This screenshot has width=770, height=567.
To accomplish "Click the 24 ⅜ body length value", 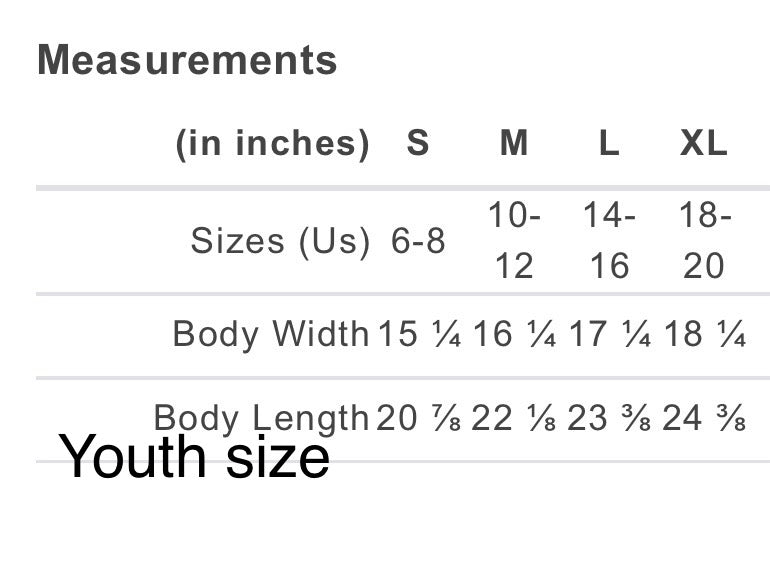I will tap(704, 419).
